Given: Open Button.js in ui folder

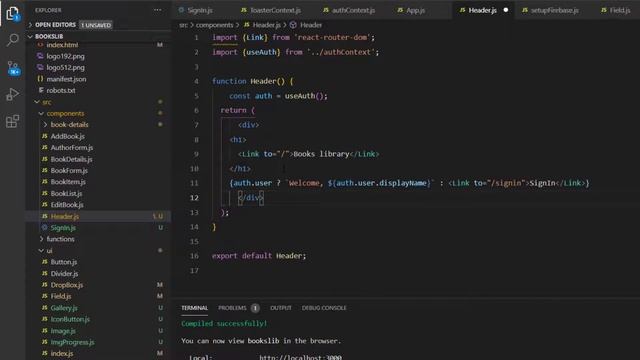Looking at the screenshot, I should pyautogui.click(x=64, y=262).
